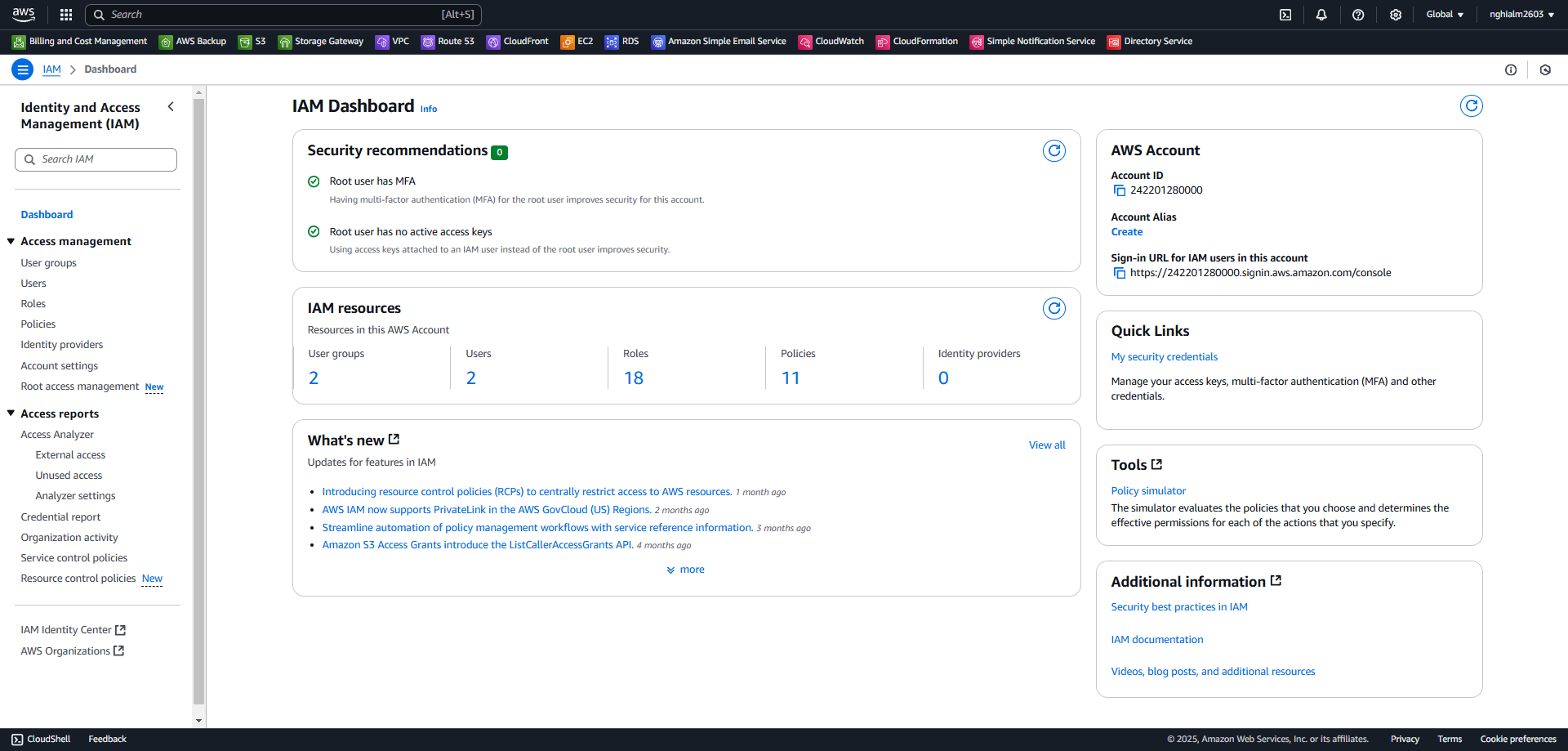Copy the IAM sign-in URL

1119,273
